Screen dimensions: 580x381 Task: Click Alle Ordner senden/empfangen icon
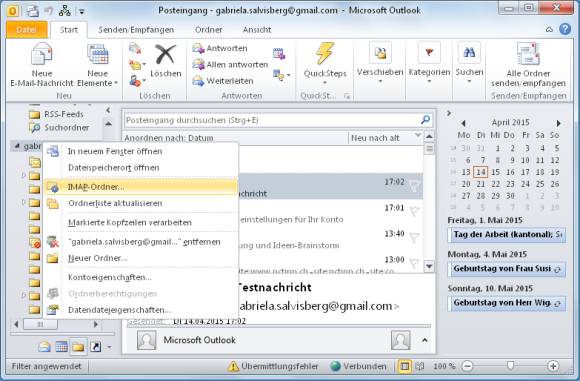point(528,54)
